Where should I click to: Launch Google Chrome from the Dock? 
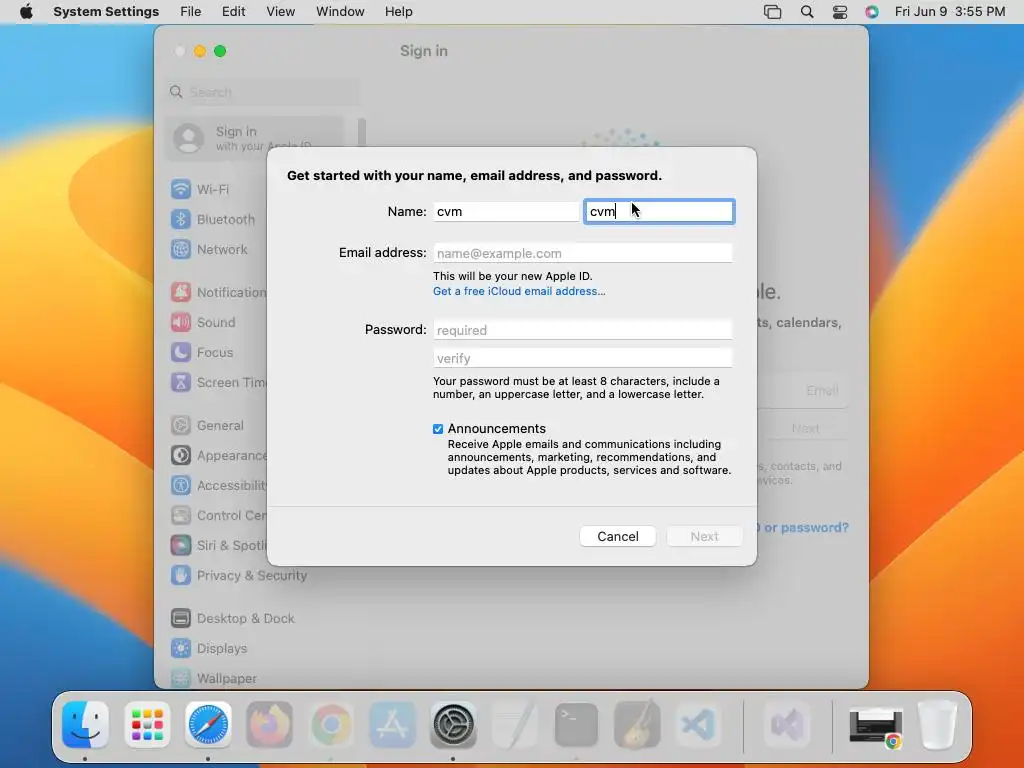pyautogui.click(x=331, y=725)
